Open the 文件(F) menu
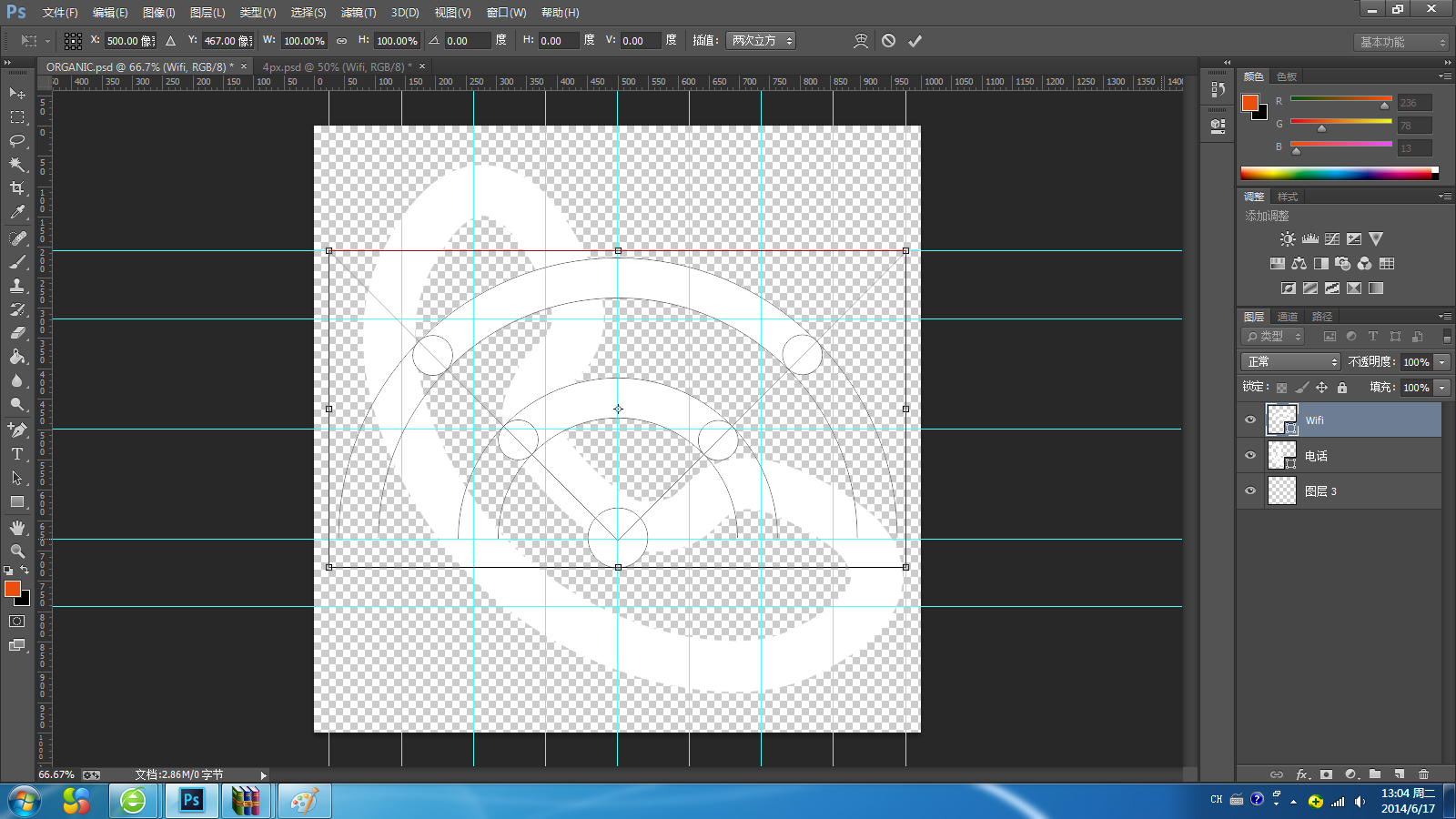Image resolution: width=1456 pixels, height=819 pixels. (x=60, y=13)
